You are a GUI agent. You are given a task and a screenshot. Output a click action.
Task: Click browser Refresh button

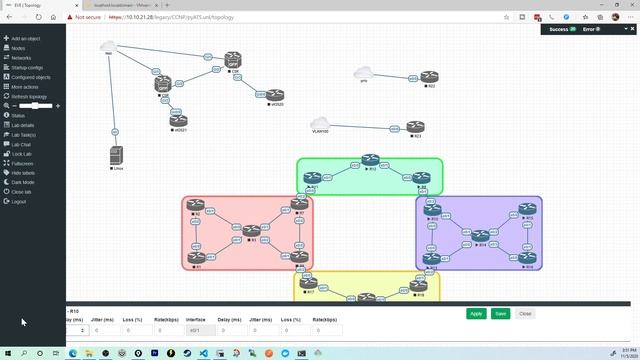pos(38,17)
